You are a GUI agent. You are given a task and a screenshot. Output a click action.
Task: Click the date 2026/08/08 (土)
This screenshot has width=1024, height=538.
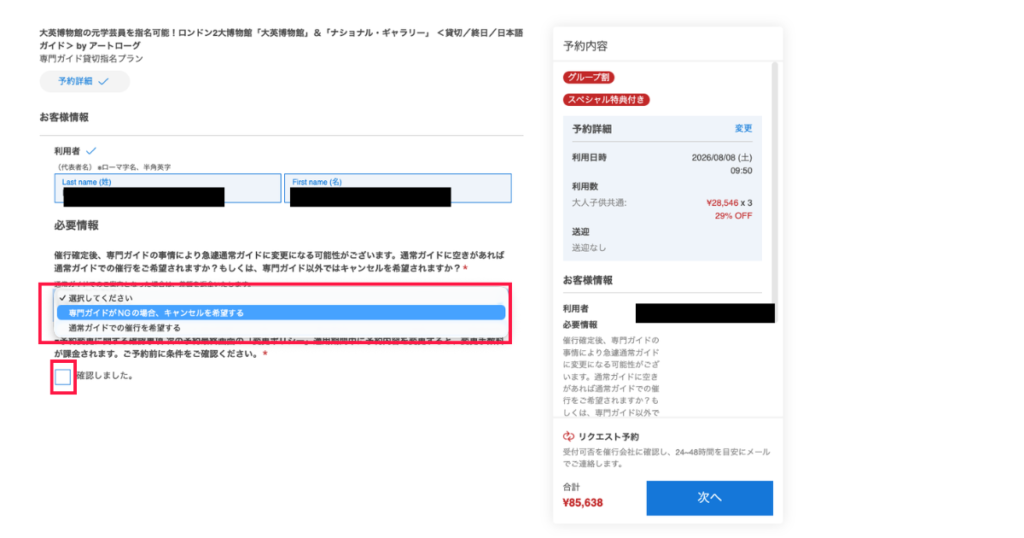(722, 157)
